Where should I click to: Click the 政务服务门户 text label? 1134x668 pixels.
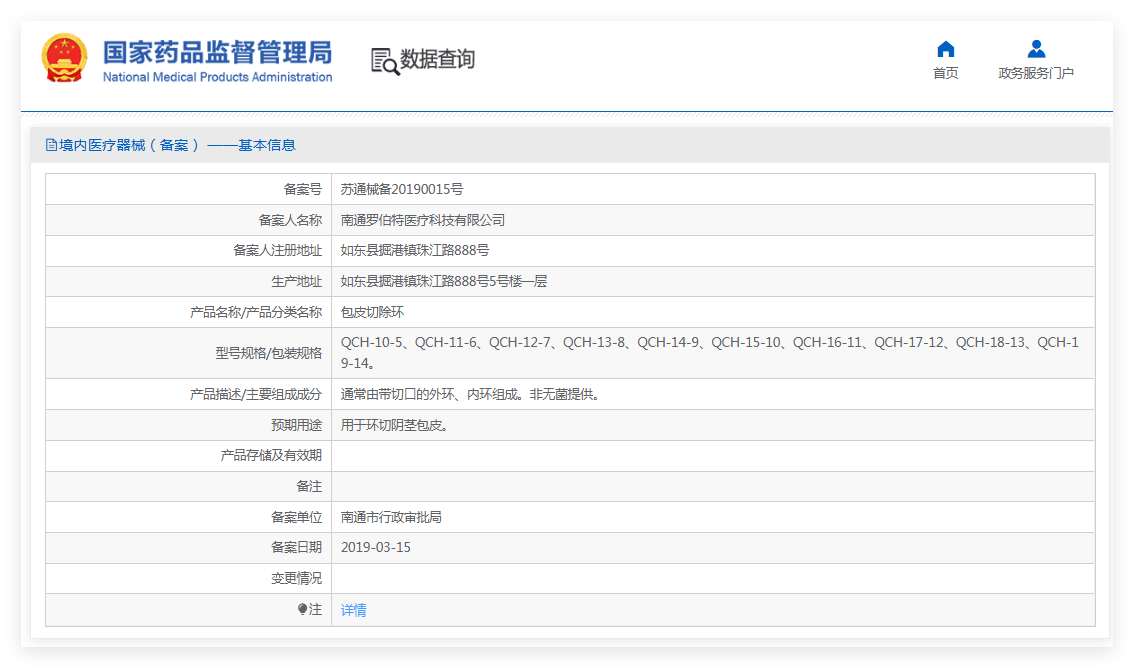1036,73
